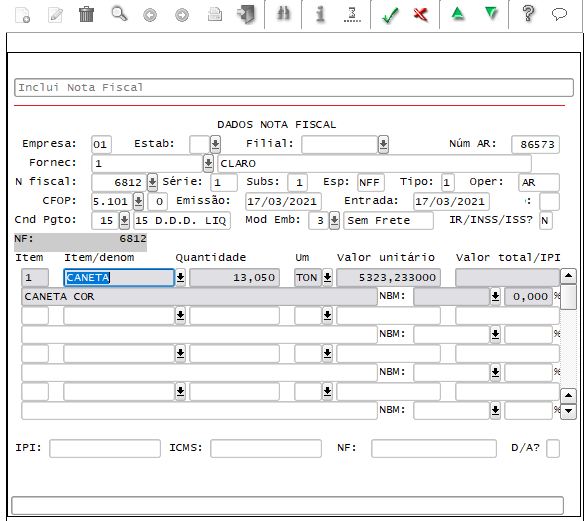Click the CANETA COR description field
Screen dimensions: 588x521
coord(199,297)
